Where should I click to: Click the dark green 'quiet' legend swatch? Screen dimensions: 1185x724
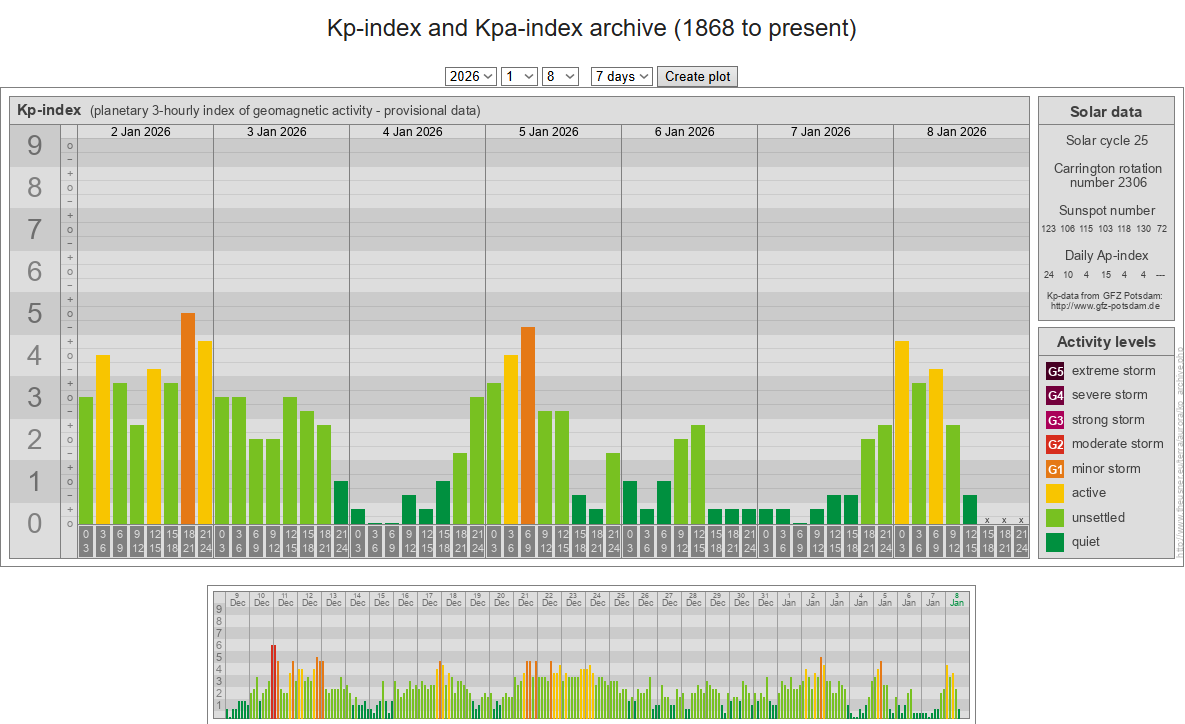point(1055,542)
